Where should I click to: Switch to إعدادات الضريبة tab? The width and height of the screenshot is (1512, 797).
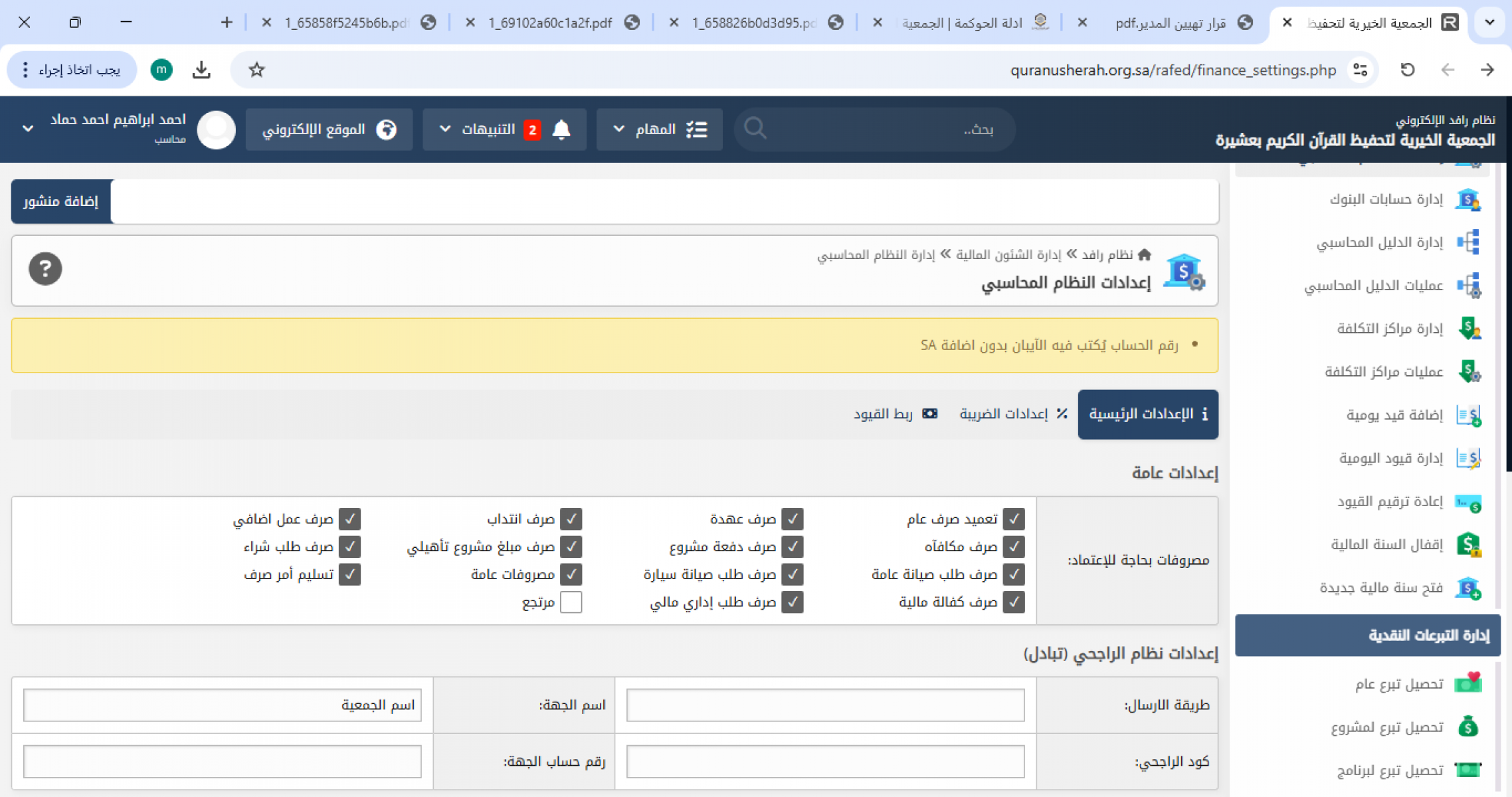[x=1012, y=414]
